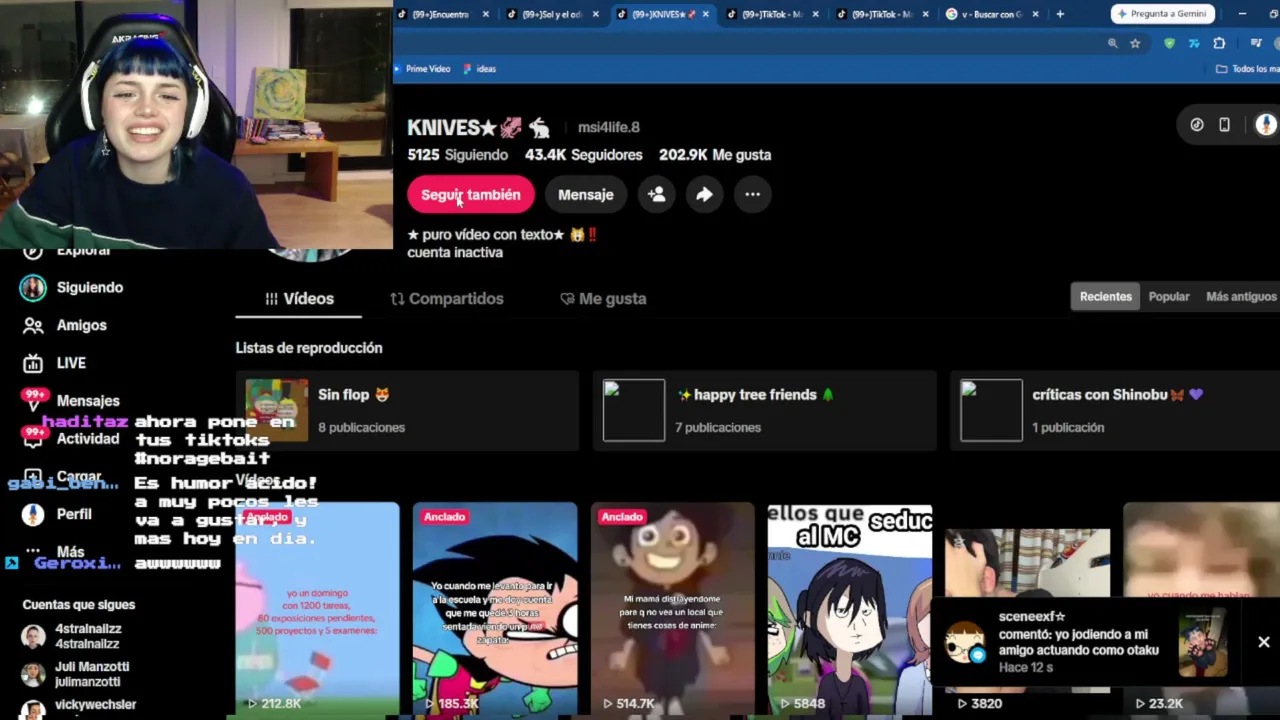Click the 'cuenta inactiva' bio text
The image size is (1280, 720).
tap(455, 253)
